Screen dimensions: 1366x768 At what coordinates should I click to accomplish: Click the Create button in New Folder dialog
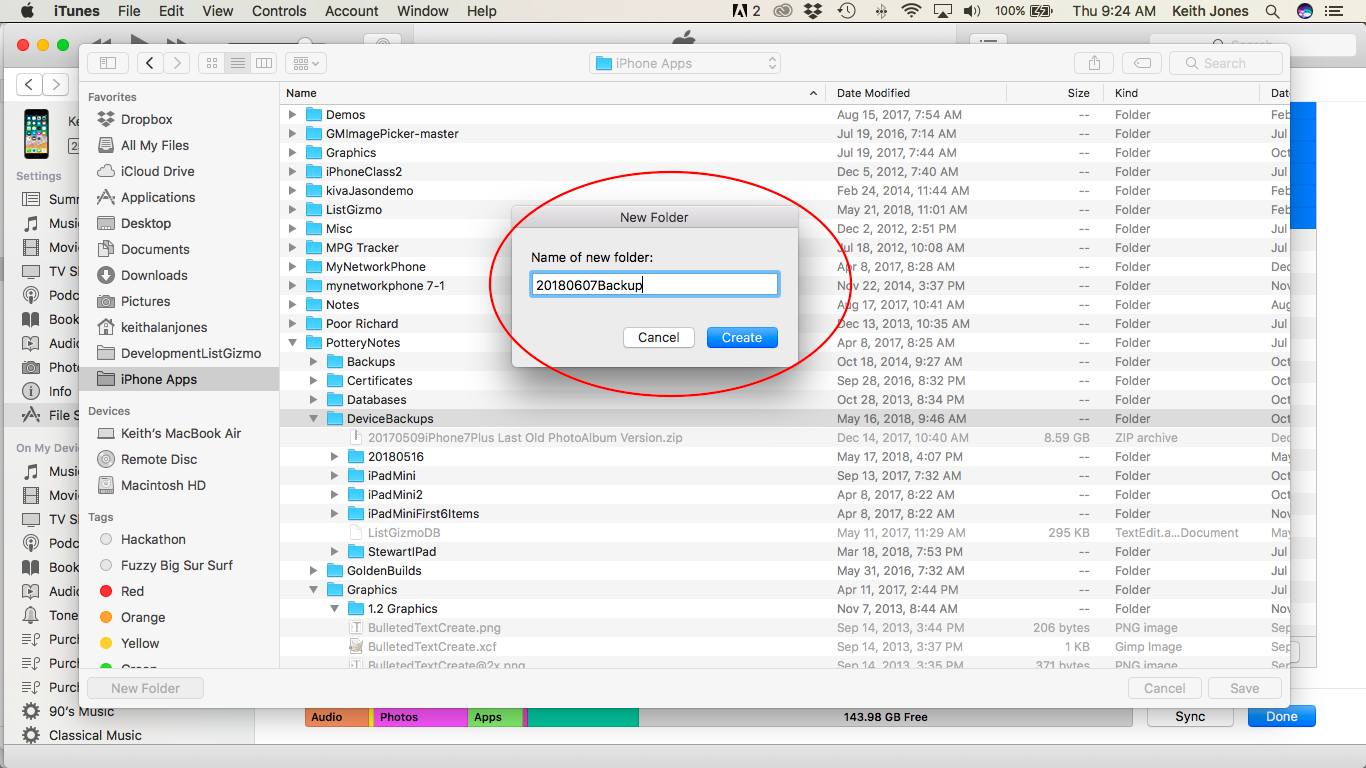(x=742, y=337)
